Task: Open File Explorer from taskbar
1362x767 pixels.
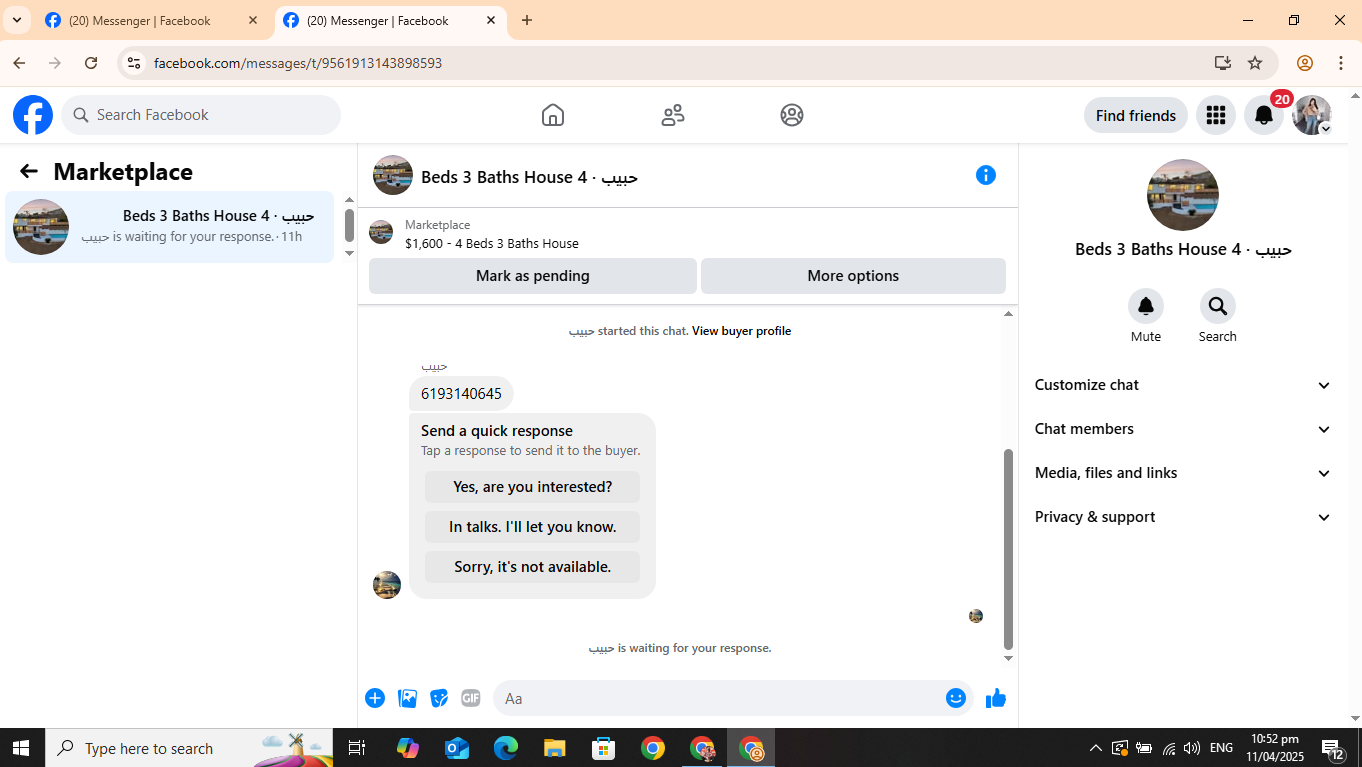Action: point(555,748)
